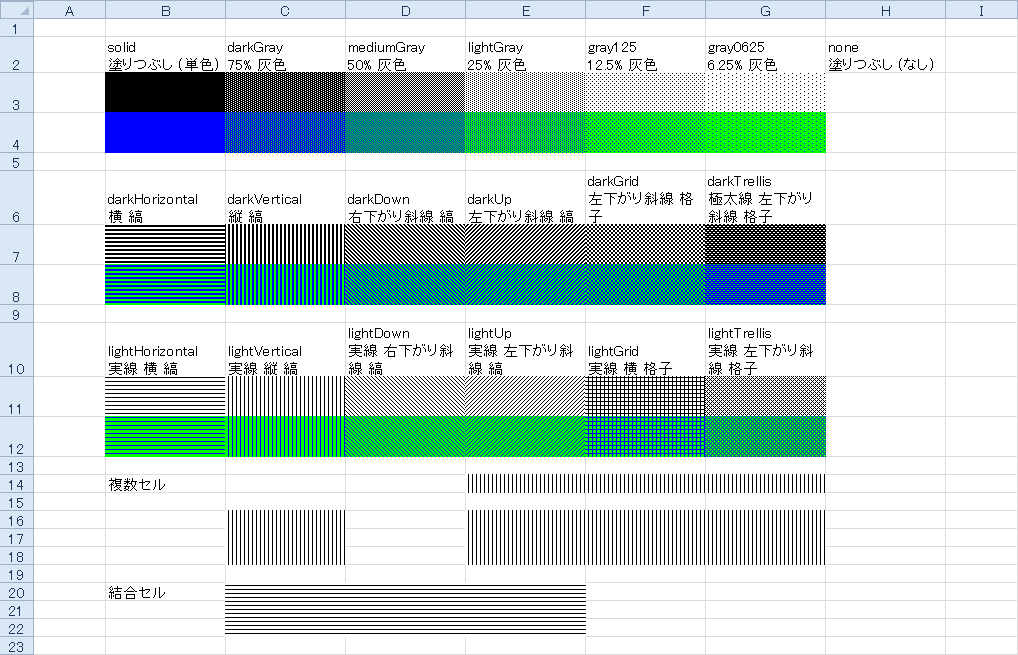The height and width of the screenshot is (655, 1018).
Task: Click black grid pattern cell under lightGrid
Action: (645, 396)
